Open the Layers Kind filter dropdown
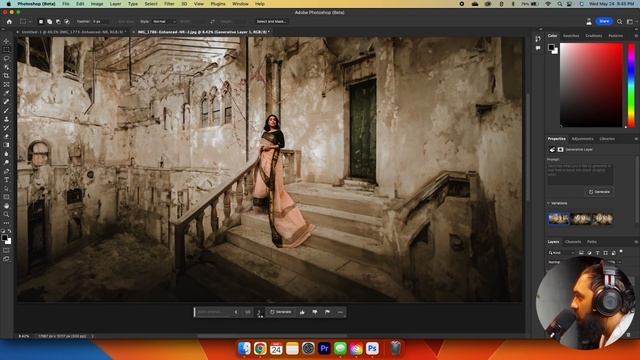This screenshot has height=360, width=640. click(562, 253)
